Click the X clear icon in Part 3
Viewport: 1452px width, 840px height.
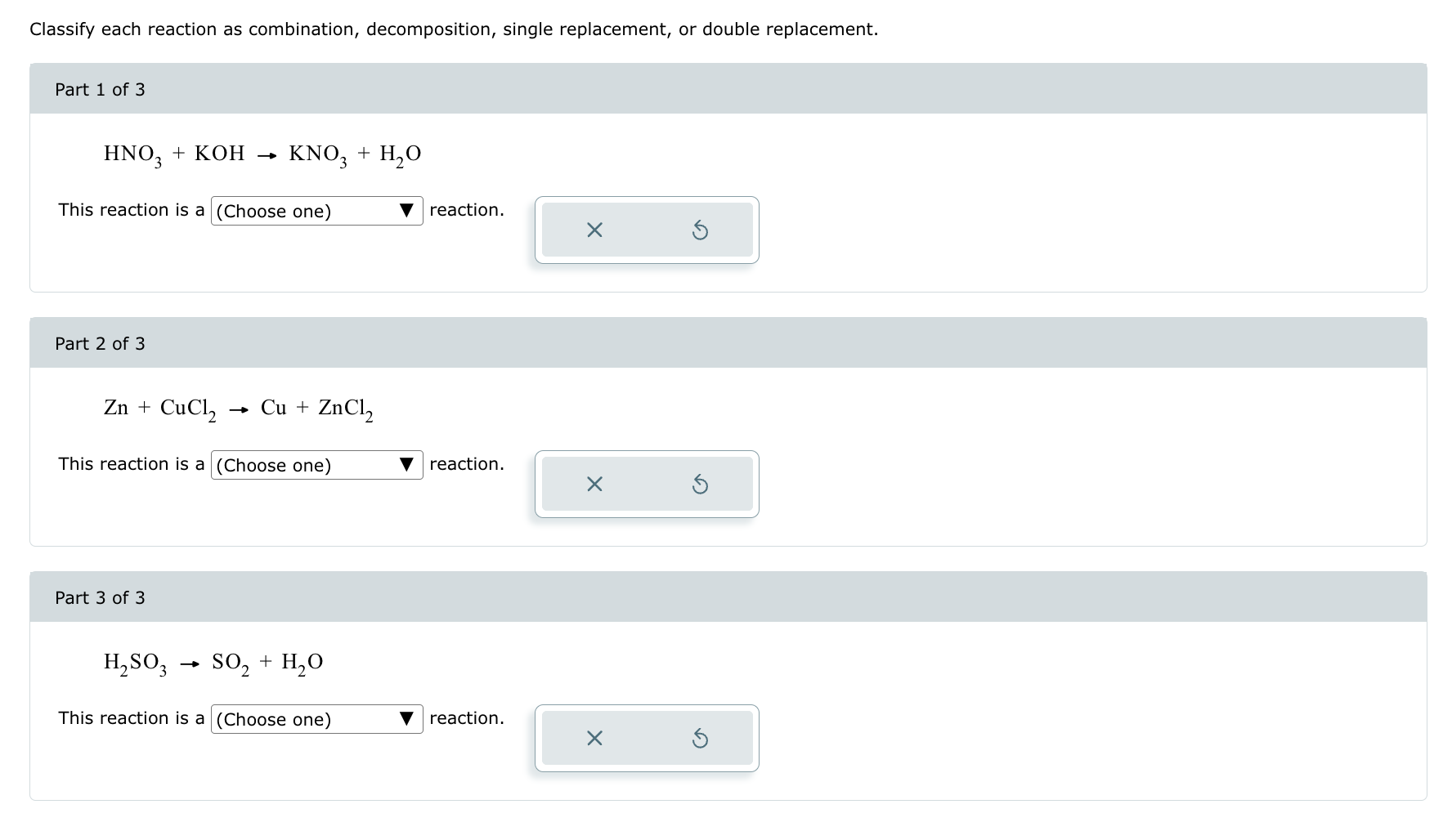click(594, 738)
